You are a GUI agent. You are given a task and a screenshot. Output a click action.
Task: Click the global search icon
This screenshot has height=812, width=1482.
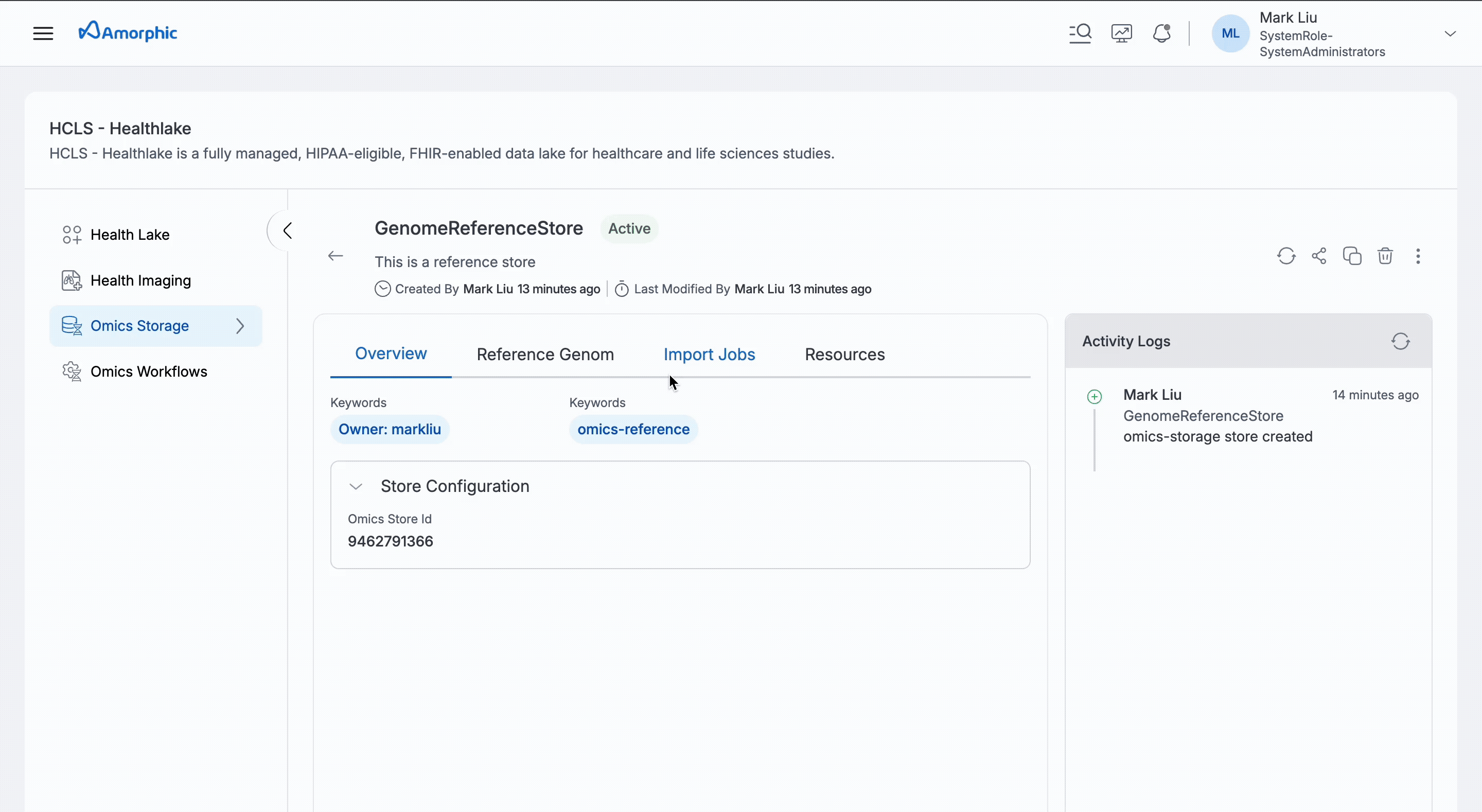(1080, 33)
